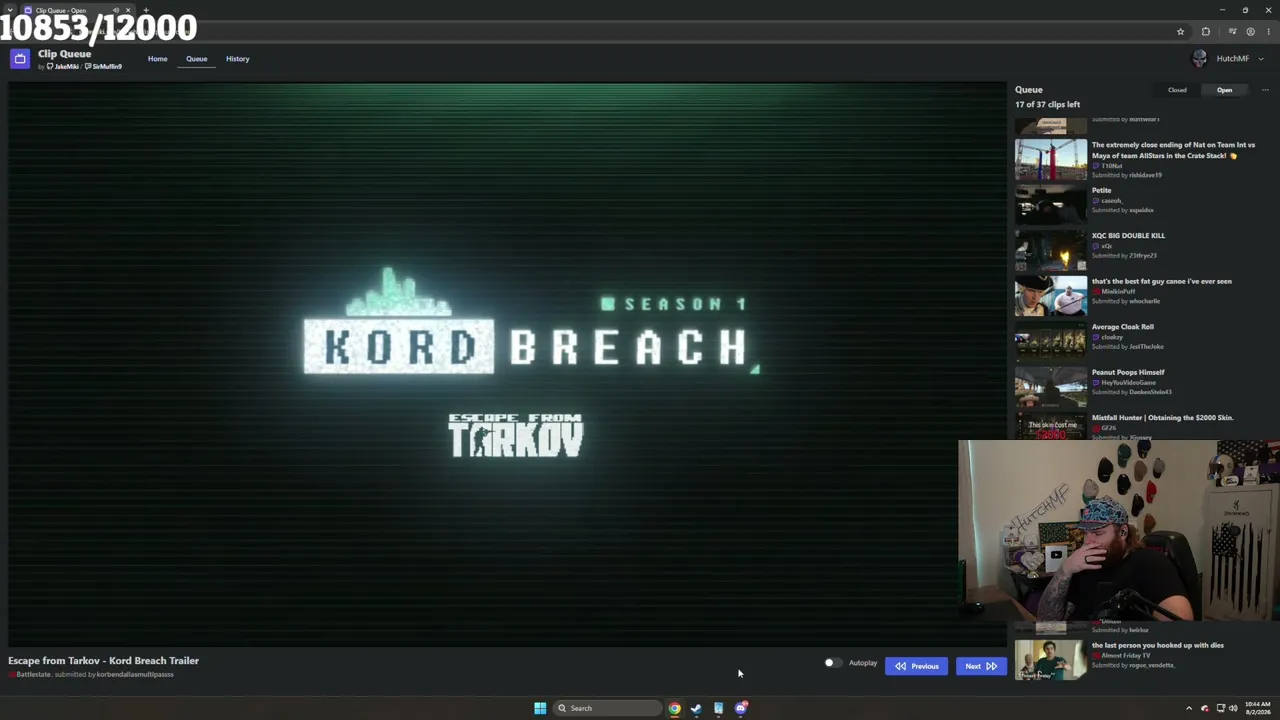Image resolution: width=1280 pixels, height=720 pixels.
Task: Open the taskbar volume control
Action: [x=1233, y=708]
